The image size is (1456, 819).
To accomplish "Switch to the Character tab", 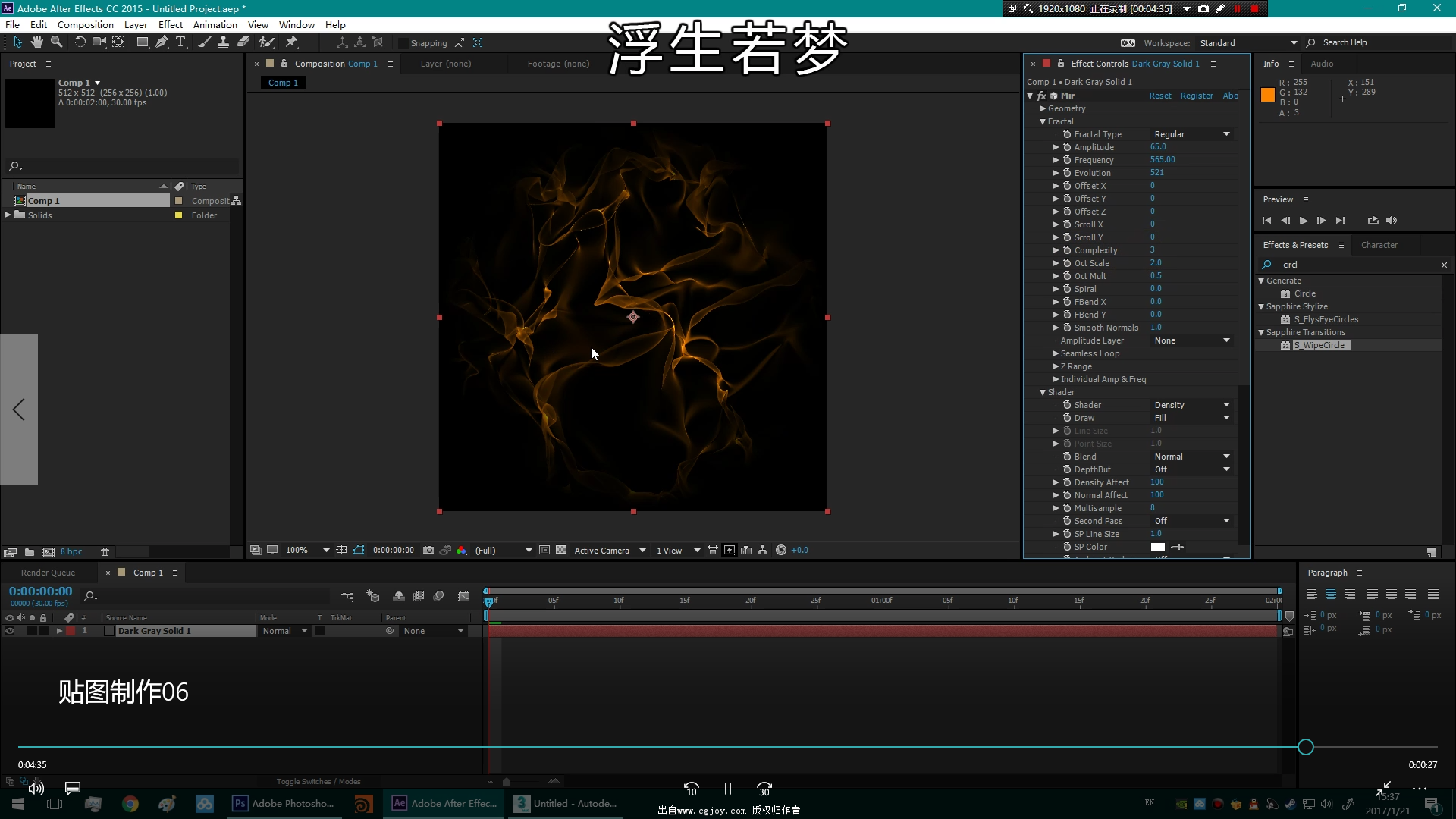I will pos(1379,246).
